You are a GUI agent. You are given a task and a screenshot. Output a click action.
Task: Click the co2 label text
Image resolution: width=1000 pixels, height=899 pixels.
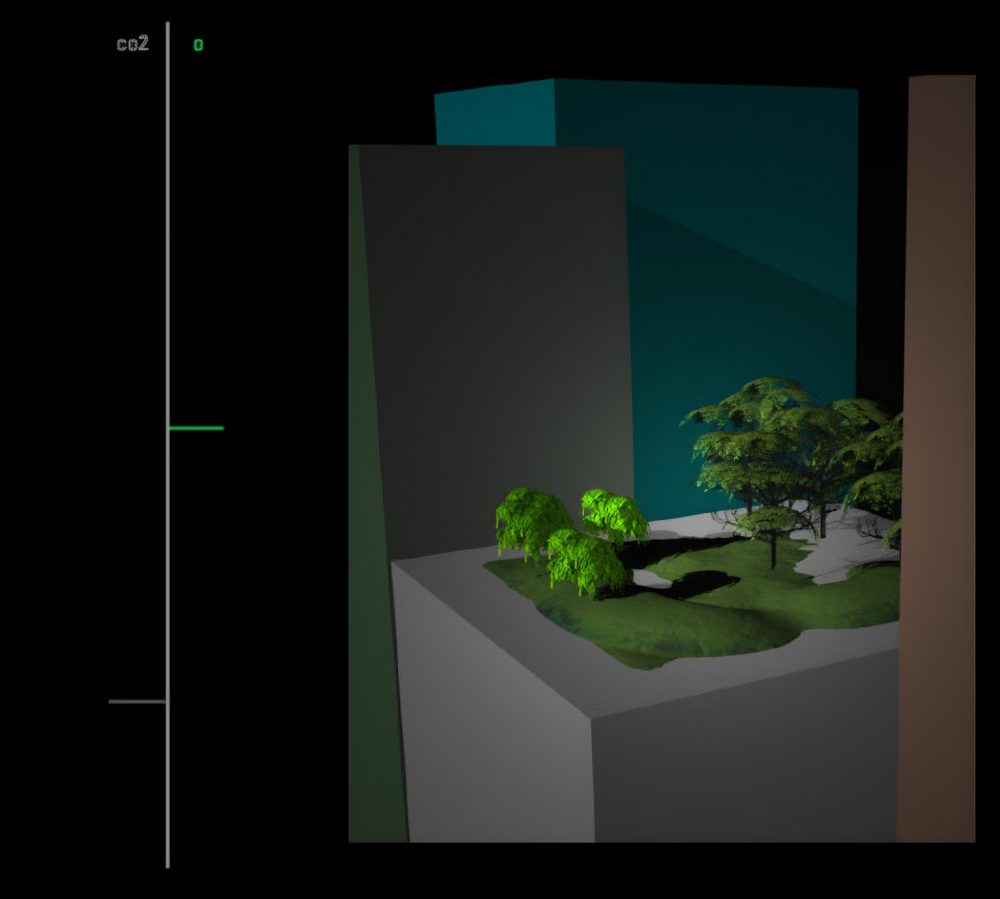point(132,44)
